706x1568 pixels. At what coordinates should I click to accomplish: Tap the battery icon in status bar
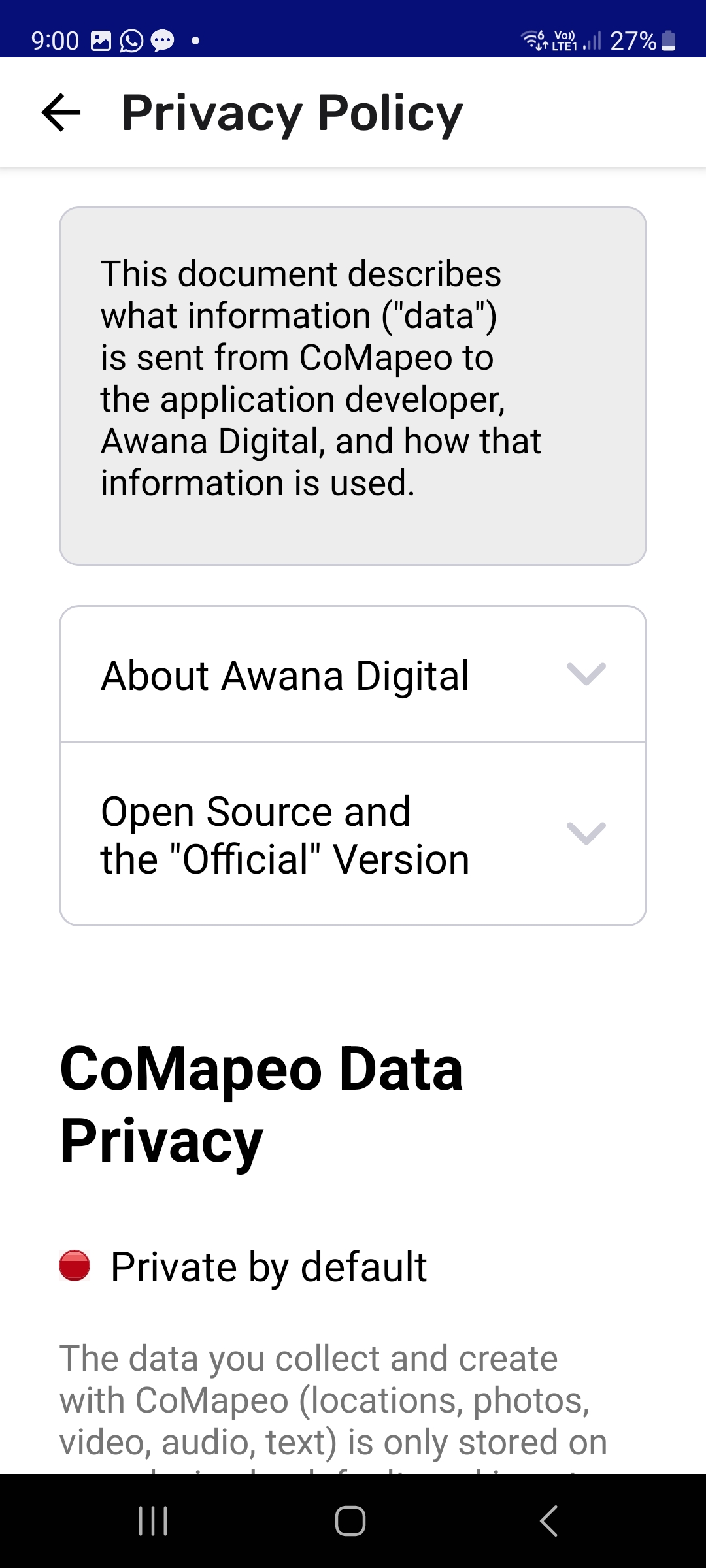pos(668,41)
